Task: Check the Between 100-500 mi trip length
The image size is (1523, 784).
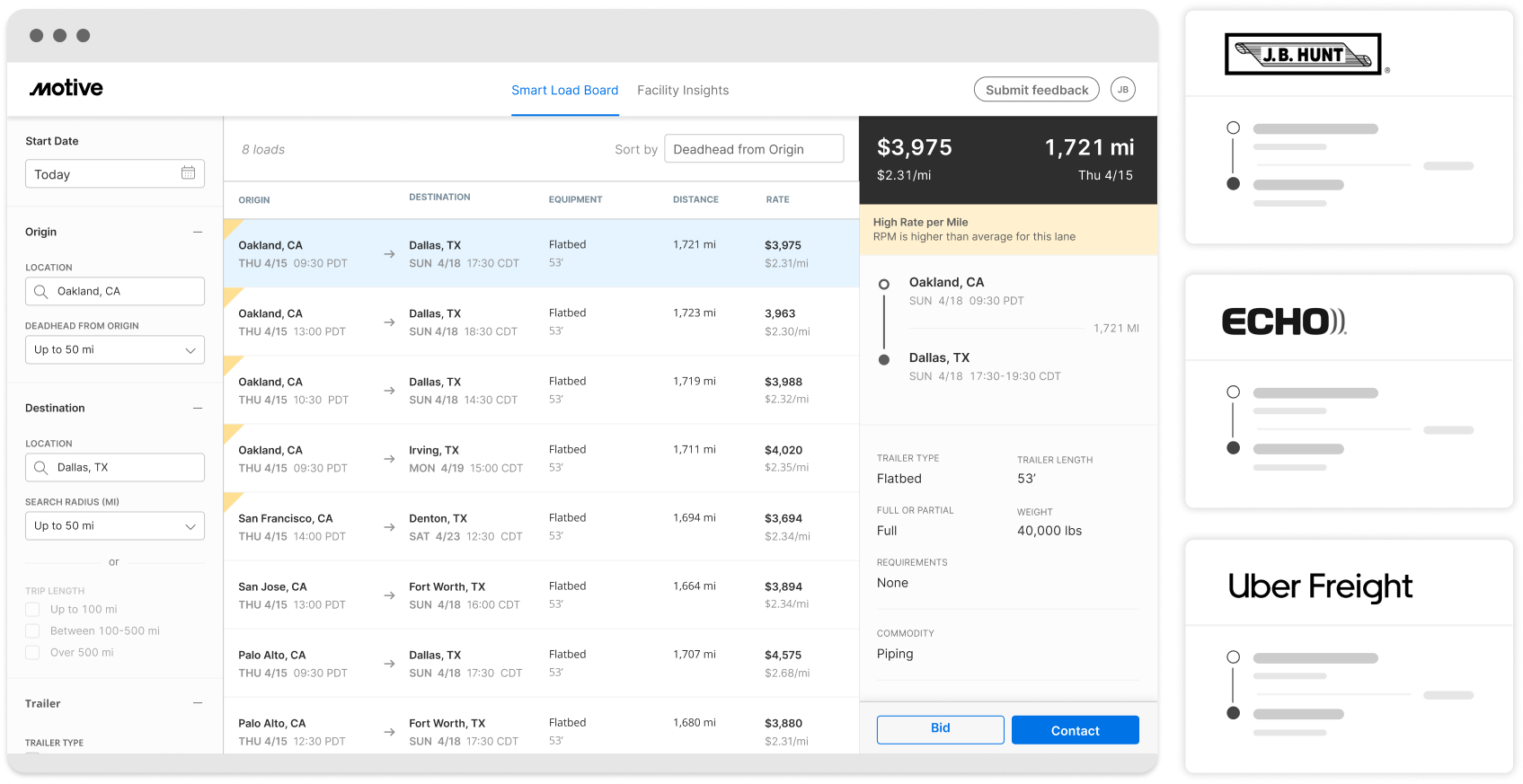Action: point(32,630)
